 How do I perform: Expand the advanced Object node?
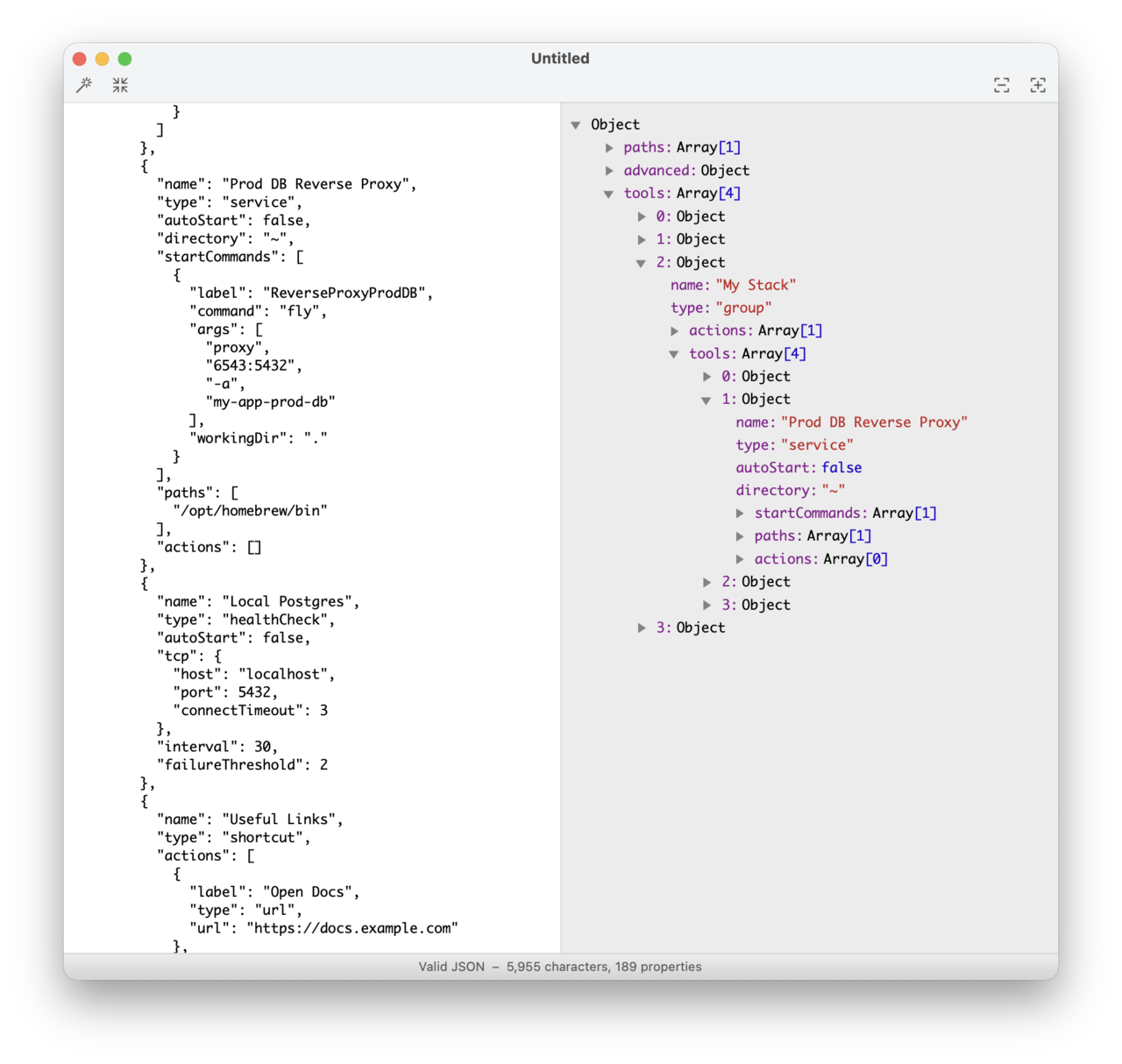pyautogui.click(x=609, y=171)
